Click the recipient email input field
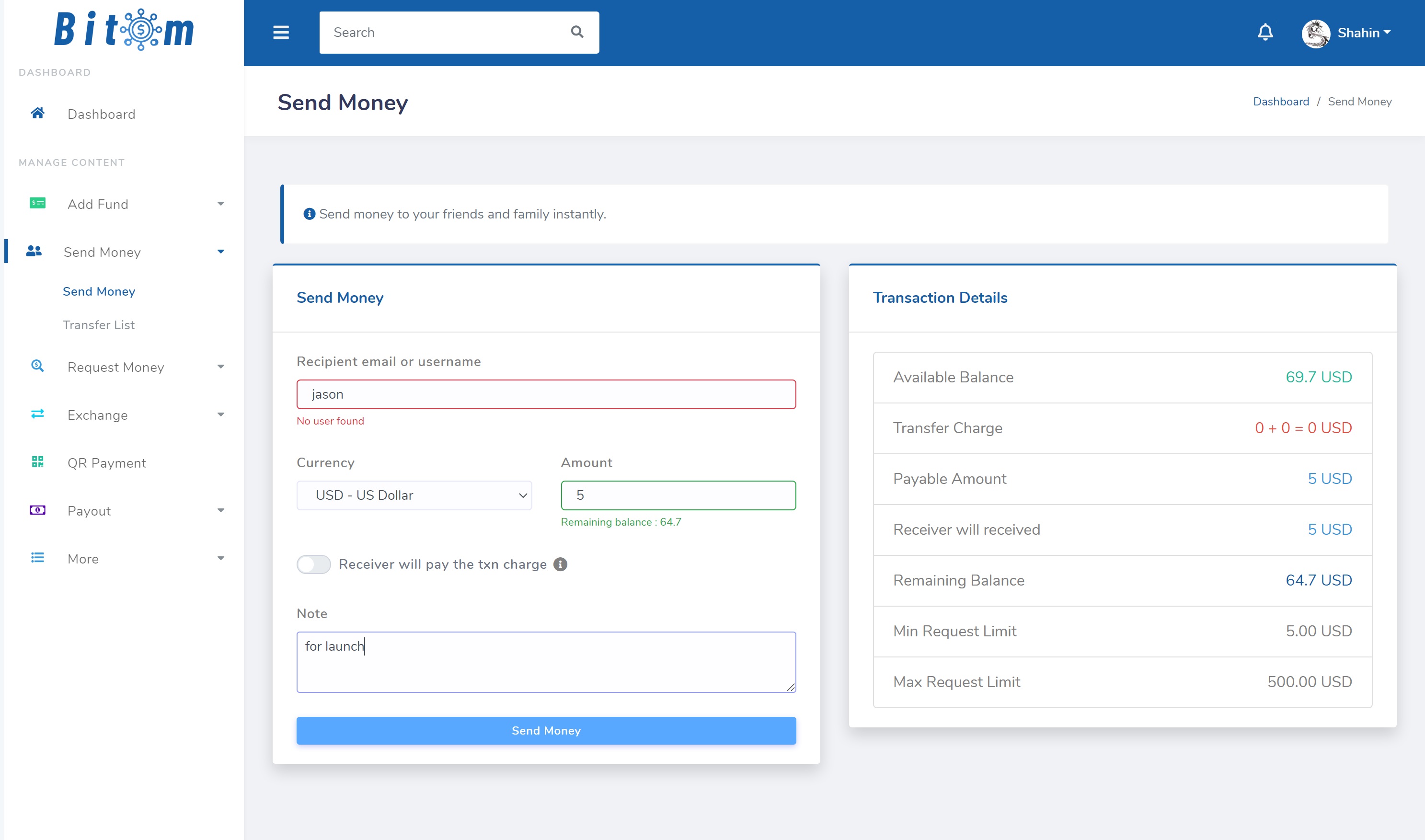Image resolution: width=1425 pixels, height=840 pixels. (546, 393)
